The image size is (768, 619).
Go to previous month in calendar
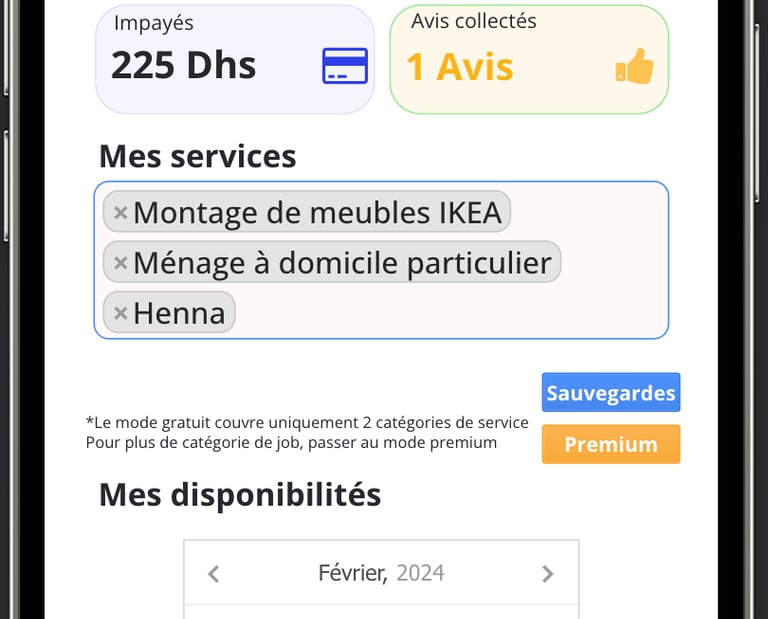pyautogui.click(x=214, y=573)
